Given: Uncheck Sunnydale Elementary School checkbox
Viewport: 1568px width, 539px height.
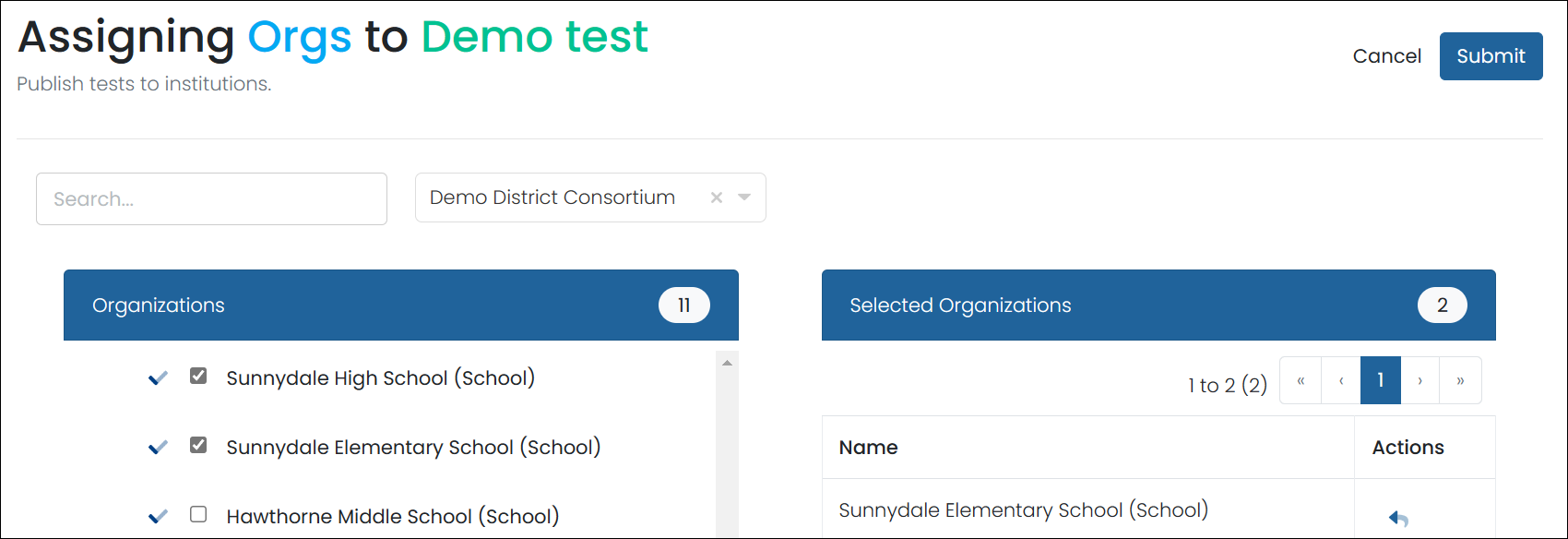Looking at the screenshot, I should coord(198,445).
